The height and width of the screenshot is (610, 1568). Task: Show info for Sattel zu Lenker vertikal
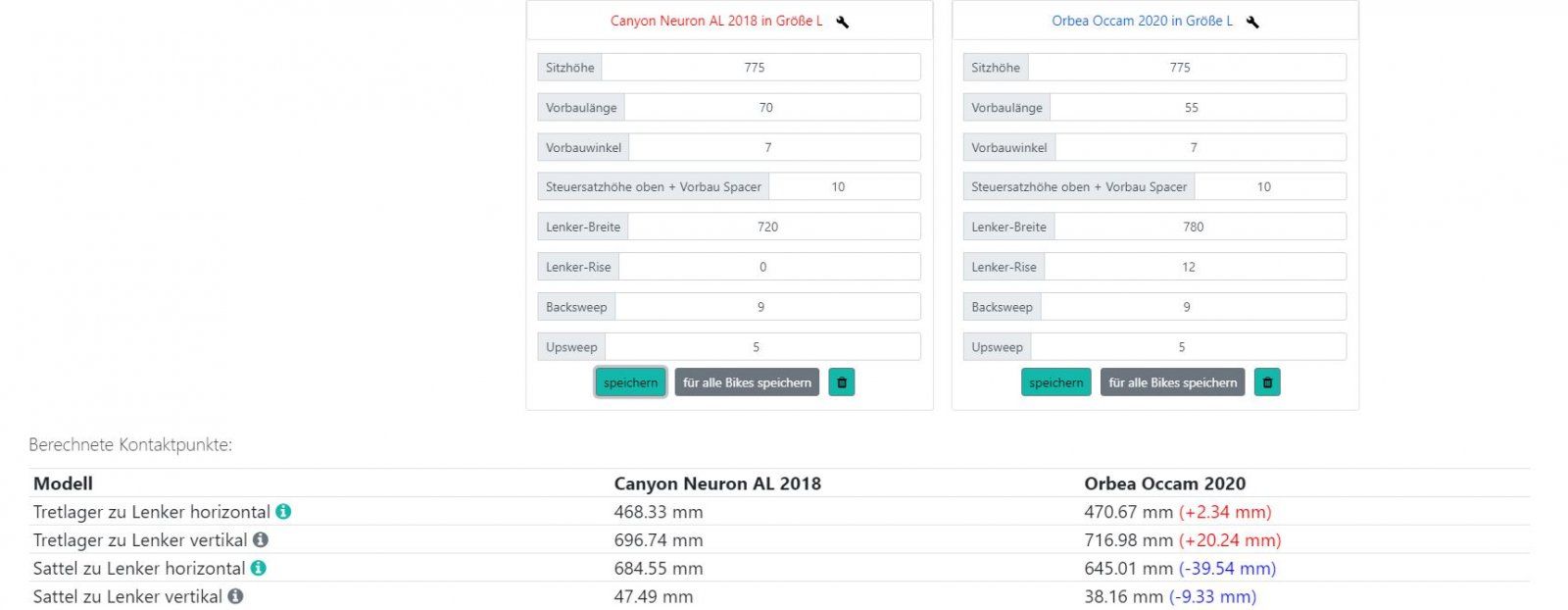pyautogui.click(x=235, y=596)
